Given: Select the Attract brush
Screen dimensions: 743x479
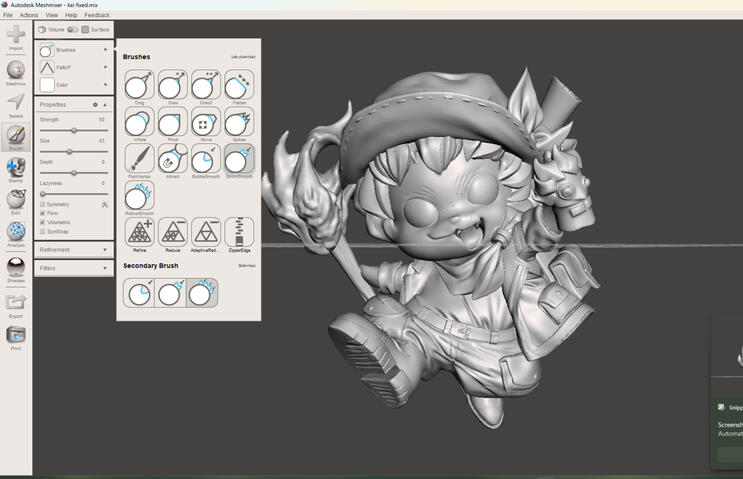Looking at the screenshot, I should point(173,161).
